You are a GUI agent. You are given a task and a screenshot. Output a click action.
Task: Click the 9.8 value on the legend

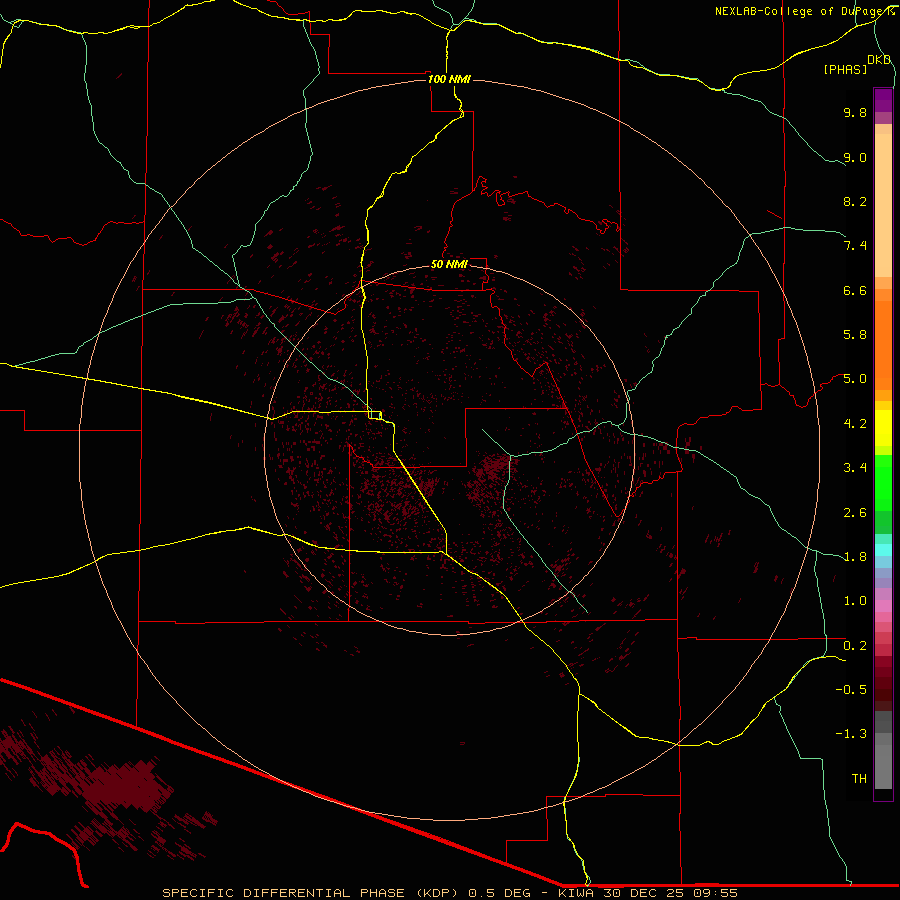[x=854, y=113]
